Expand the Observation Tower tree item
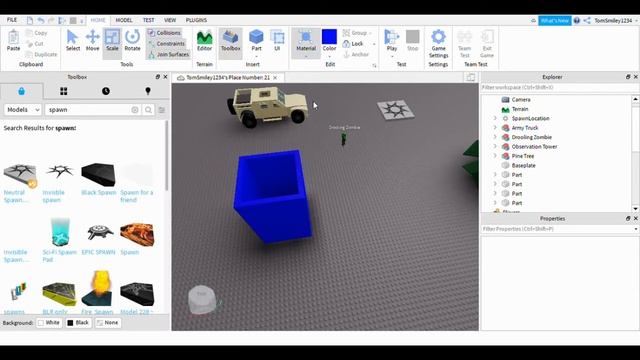This screenshot has width=640, height=360. coord(495,147)
